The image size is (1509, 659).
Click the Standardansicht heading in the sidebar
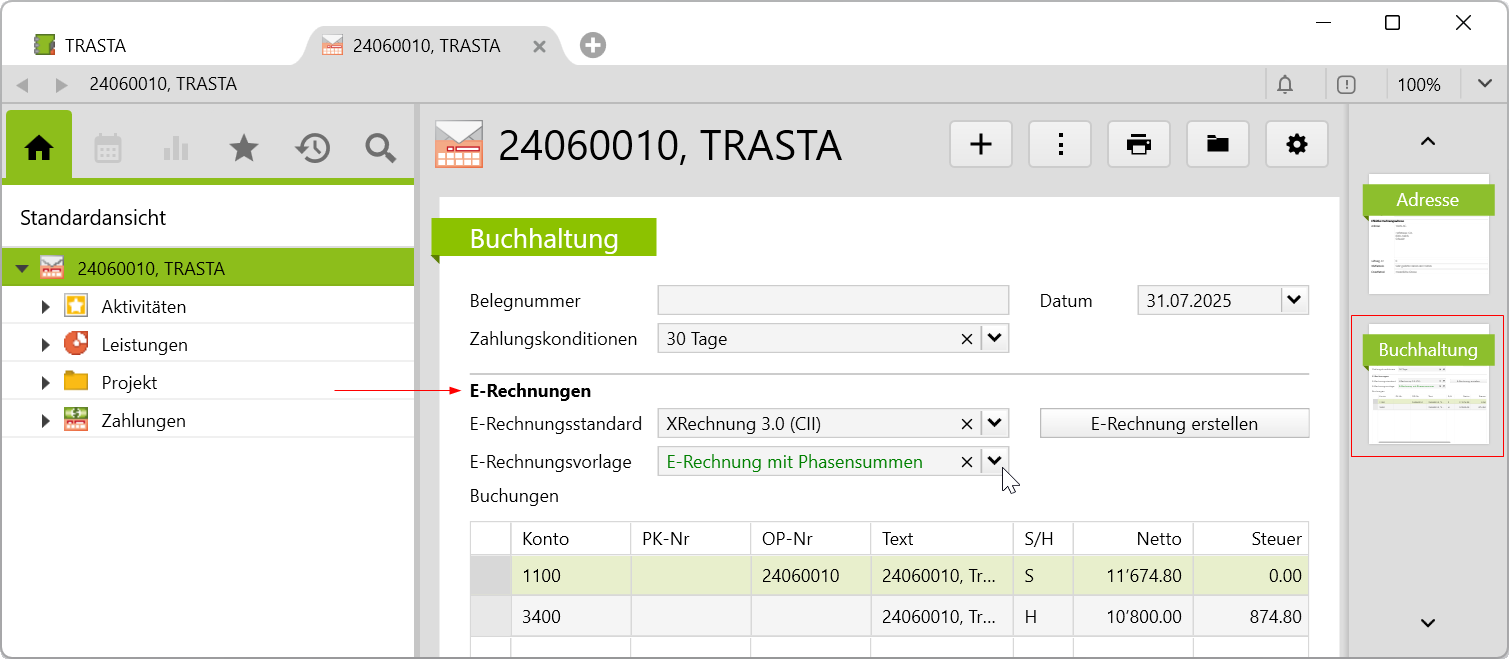[93, 218]
